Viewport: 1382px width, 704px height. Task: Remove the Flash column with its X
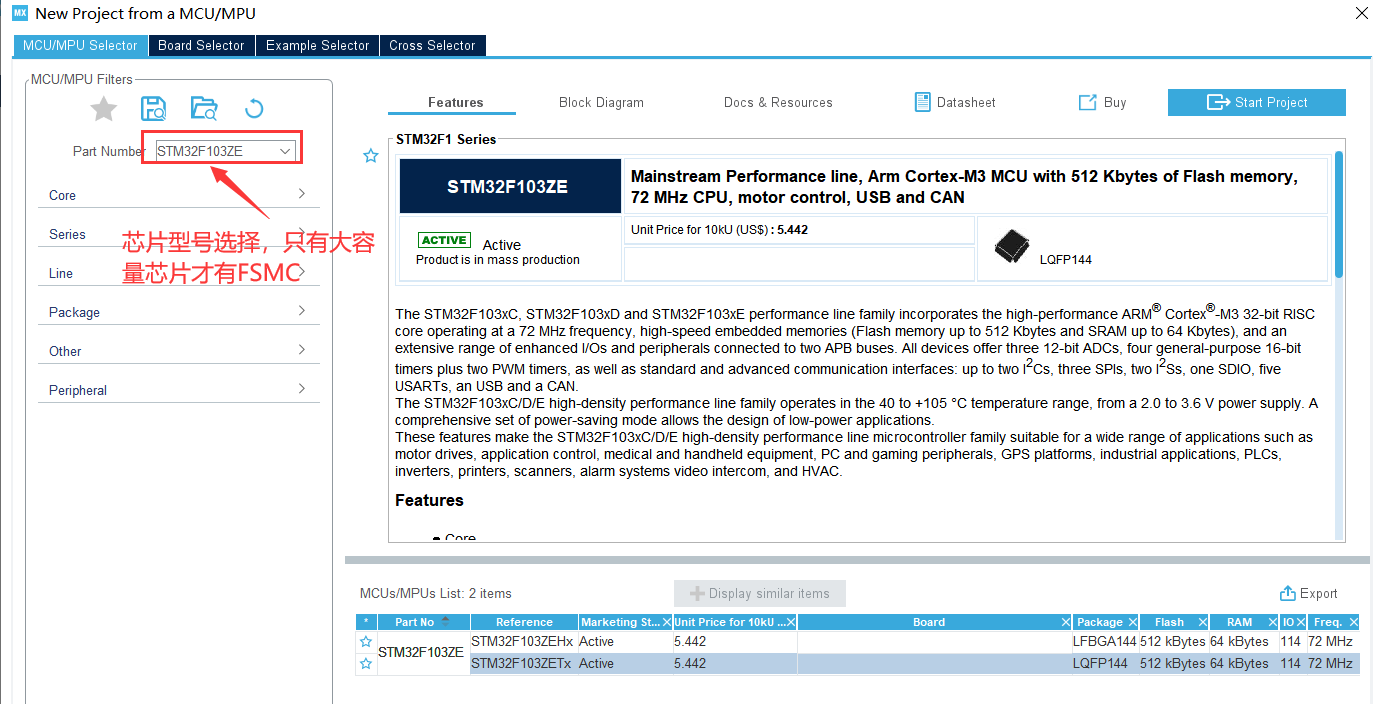pyautogui.click(x=1202, y=622)
